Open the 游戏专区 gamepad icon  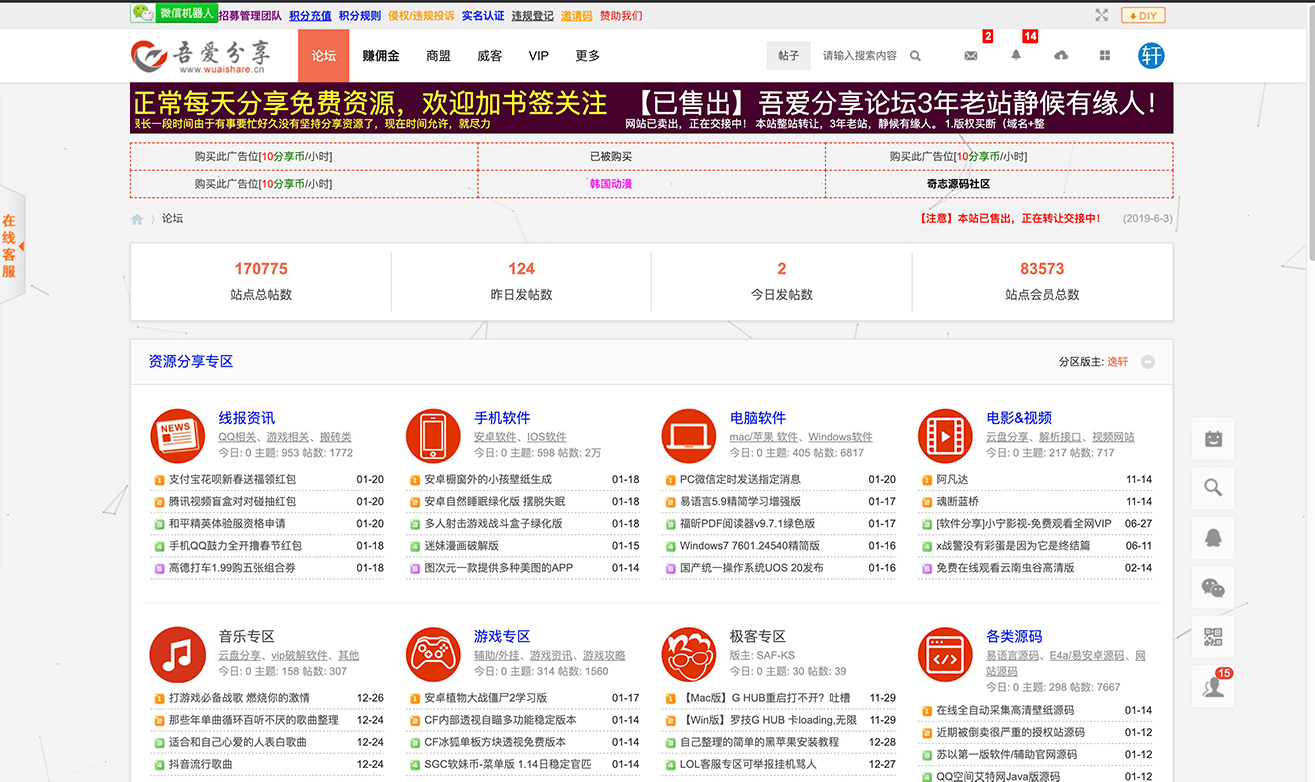(x=433, y=655)
